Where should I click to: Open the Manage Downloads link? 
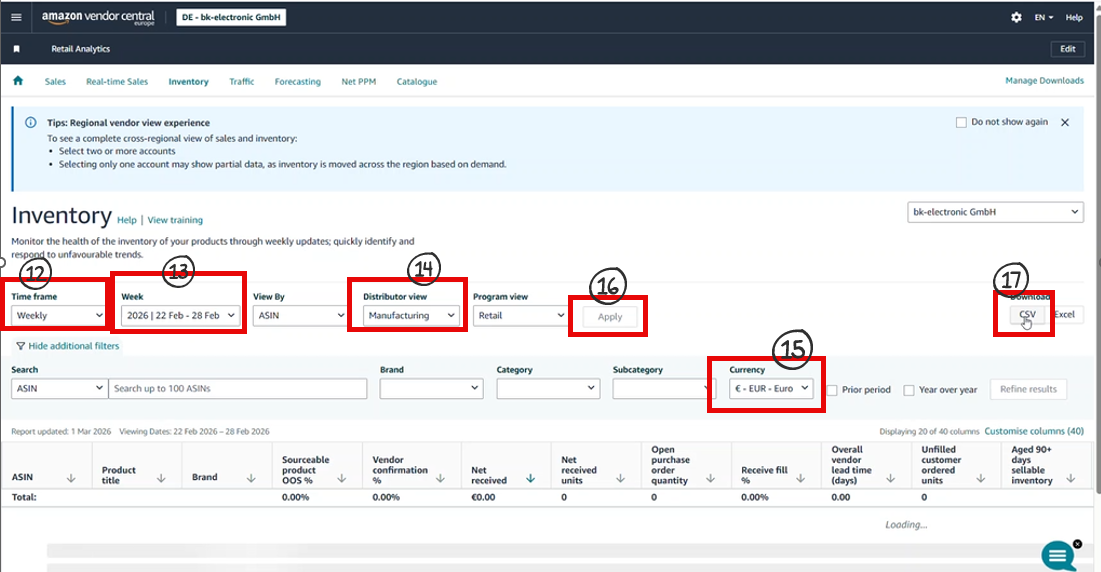[1044, 81]
